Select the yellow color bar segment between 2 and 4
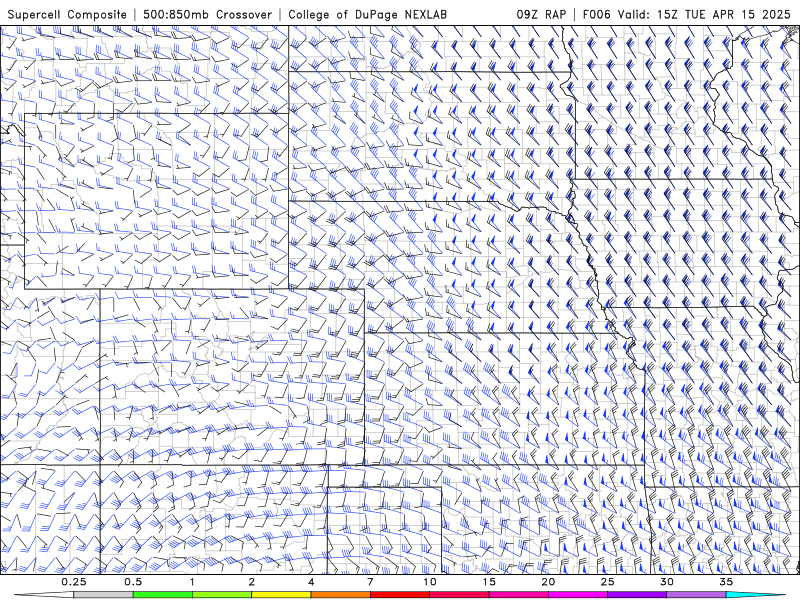The image size is (800, 600). click(x=281, y=595)
